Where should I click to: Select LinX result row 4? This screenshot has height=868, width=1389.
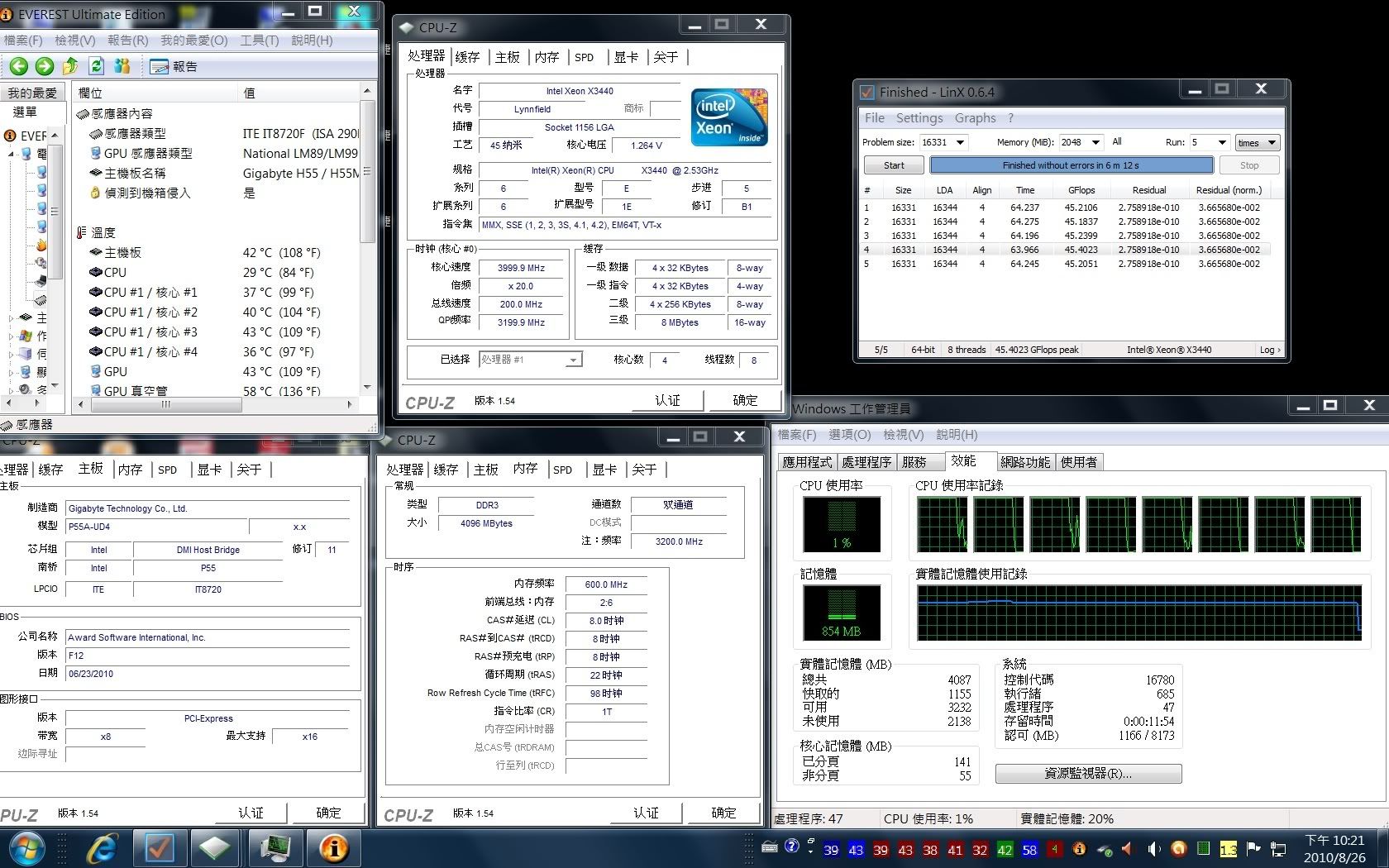pos(1063,250)
